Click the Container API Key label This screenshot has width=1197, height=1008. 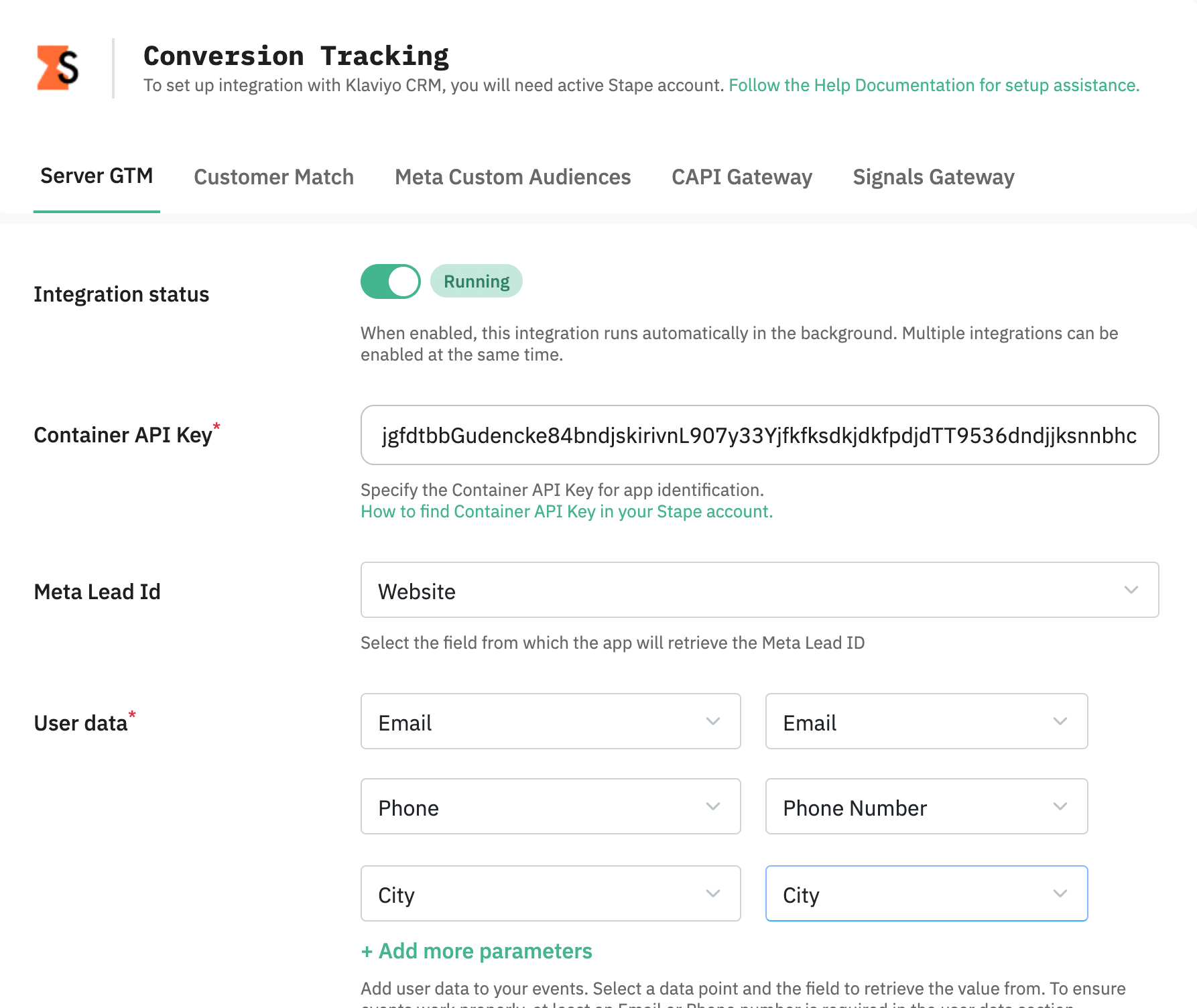pyautogui.click(x=123, y=435)
